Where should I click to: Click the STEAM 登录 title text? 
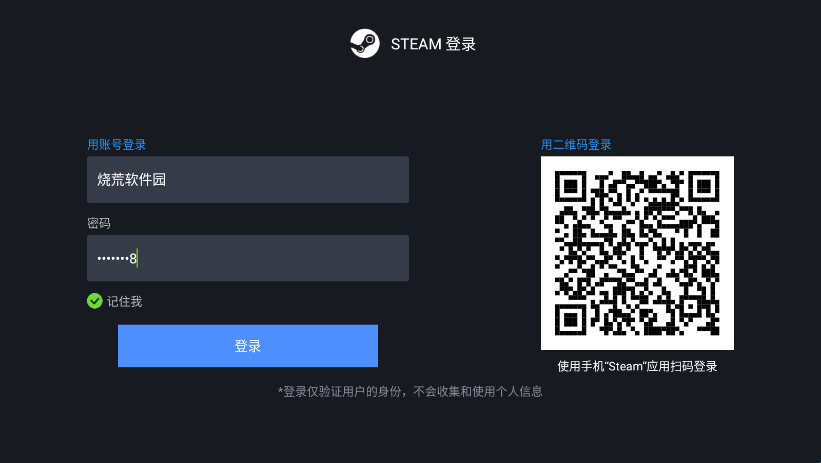click(433, 44)
